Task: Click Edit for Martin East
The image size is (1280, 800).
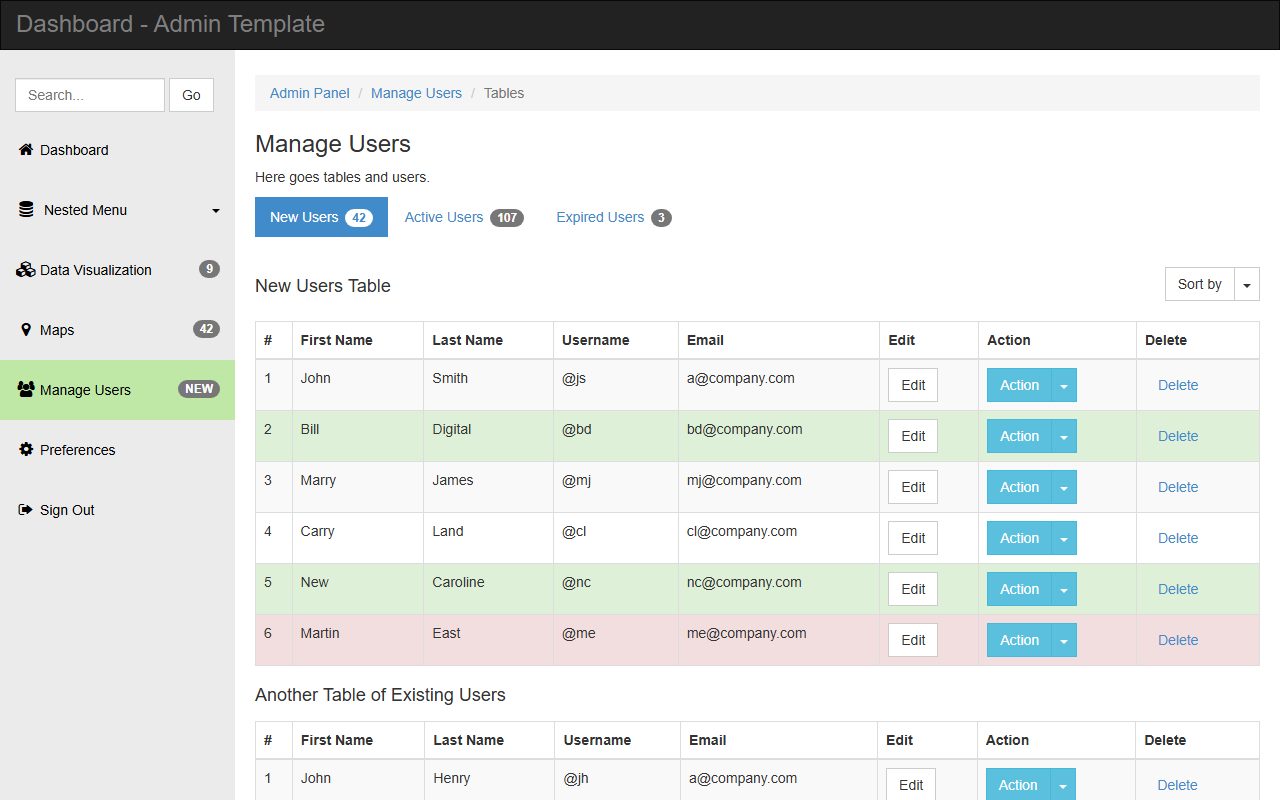Action: point(913,640)
